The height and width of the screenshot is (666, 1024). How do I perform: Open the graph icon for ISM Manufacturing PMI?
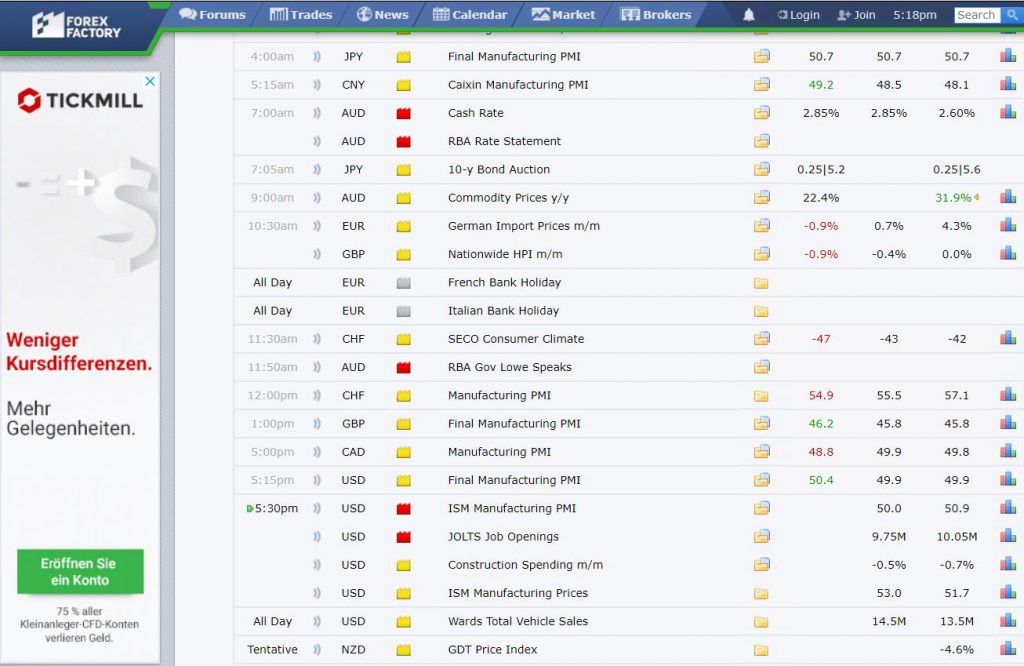click(1007, 508)
